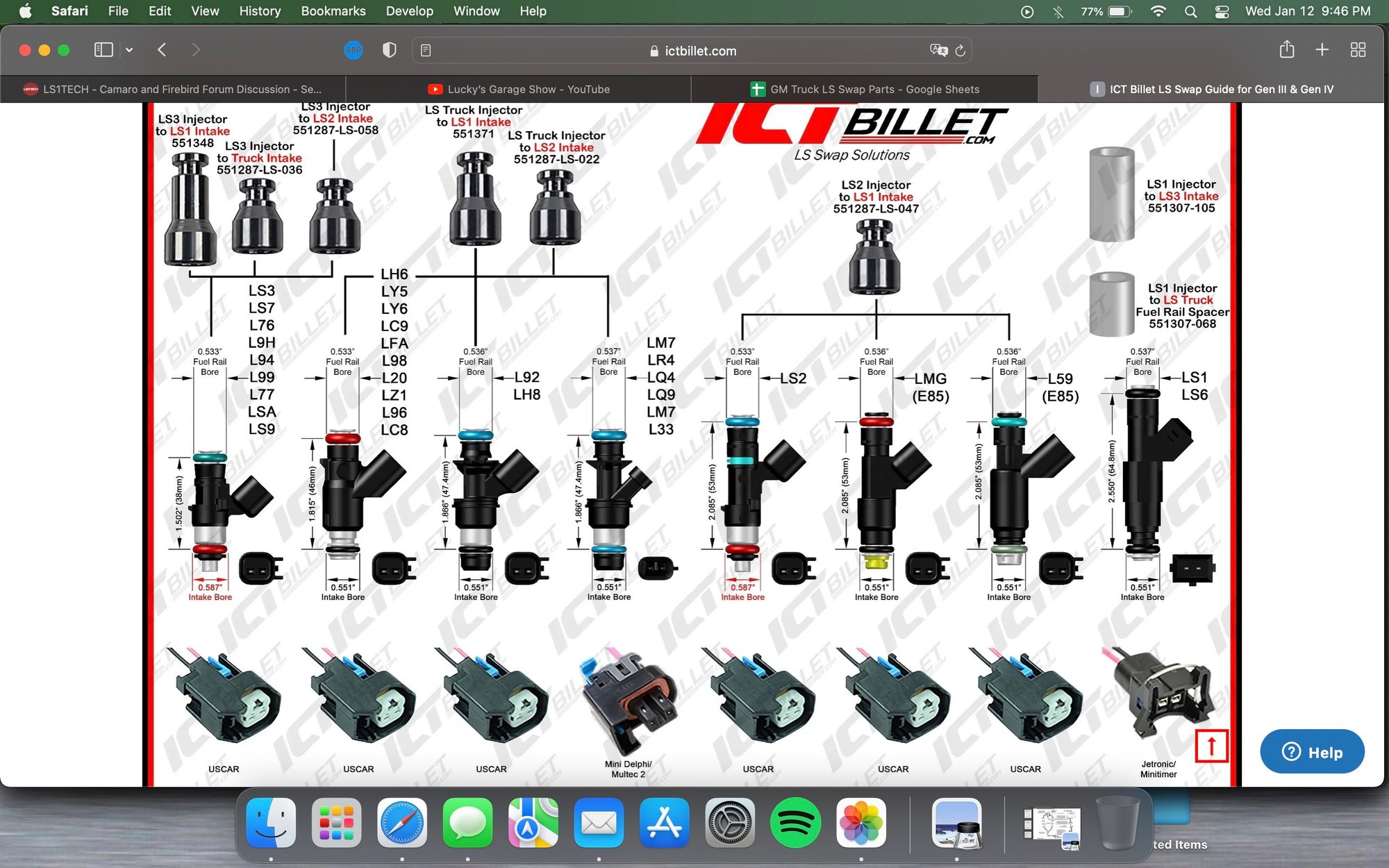Toggle the Safari sidebar button
This screenshot has height=868, width=1389.
pyautogui.click(x=103, y=50)
